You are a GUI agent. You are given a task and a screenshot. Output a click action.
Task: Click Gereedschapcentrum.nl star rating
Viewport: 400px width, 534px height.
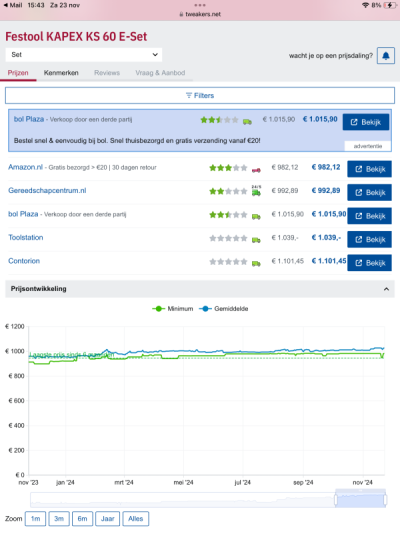[x=228, y=191]
